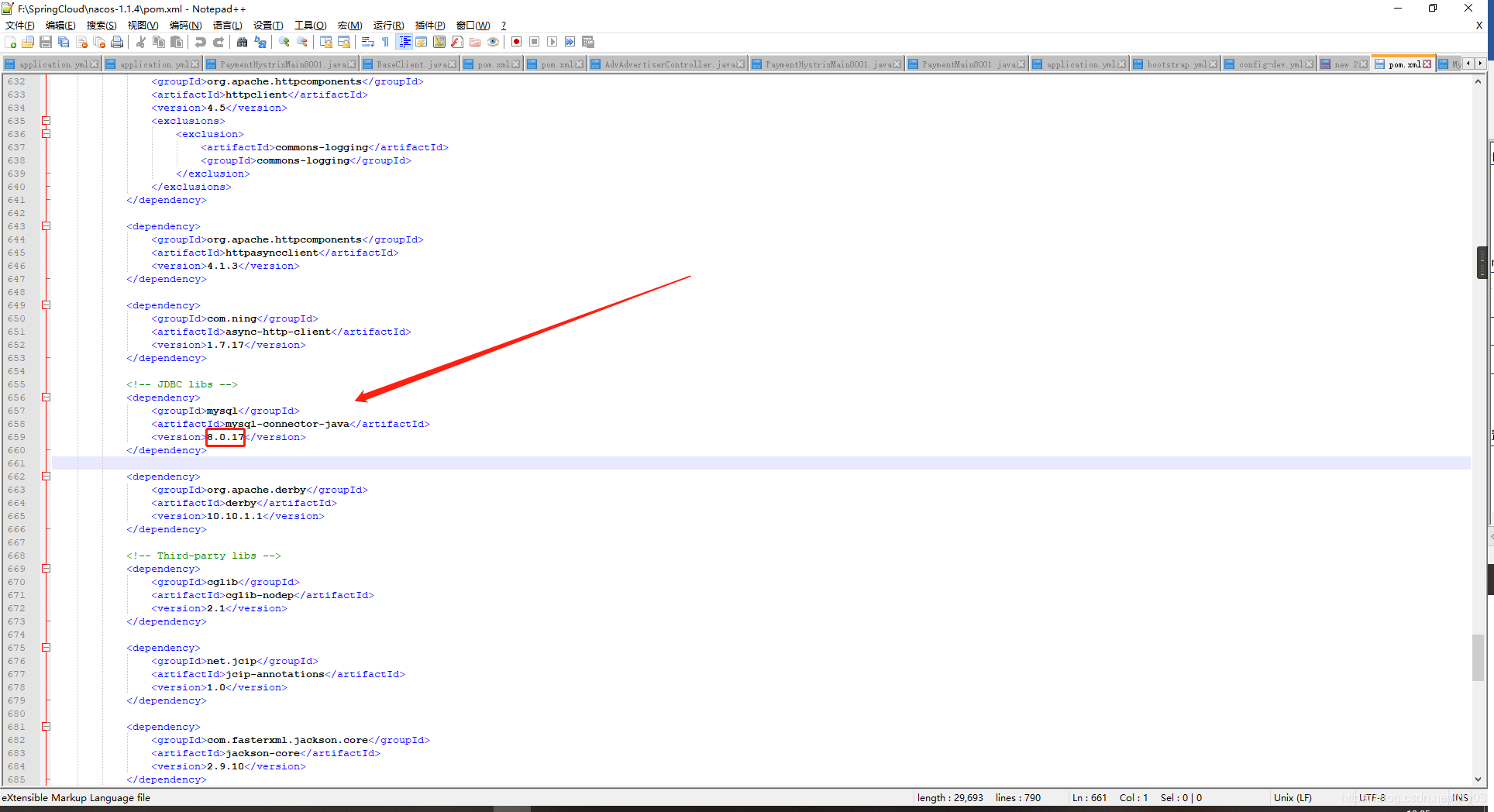Toggle file monitoring (eye icon)

click(x=493, y=42)
